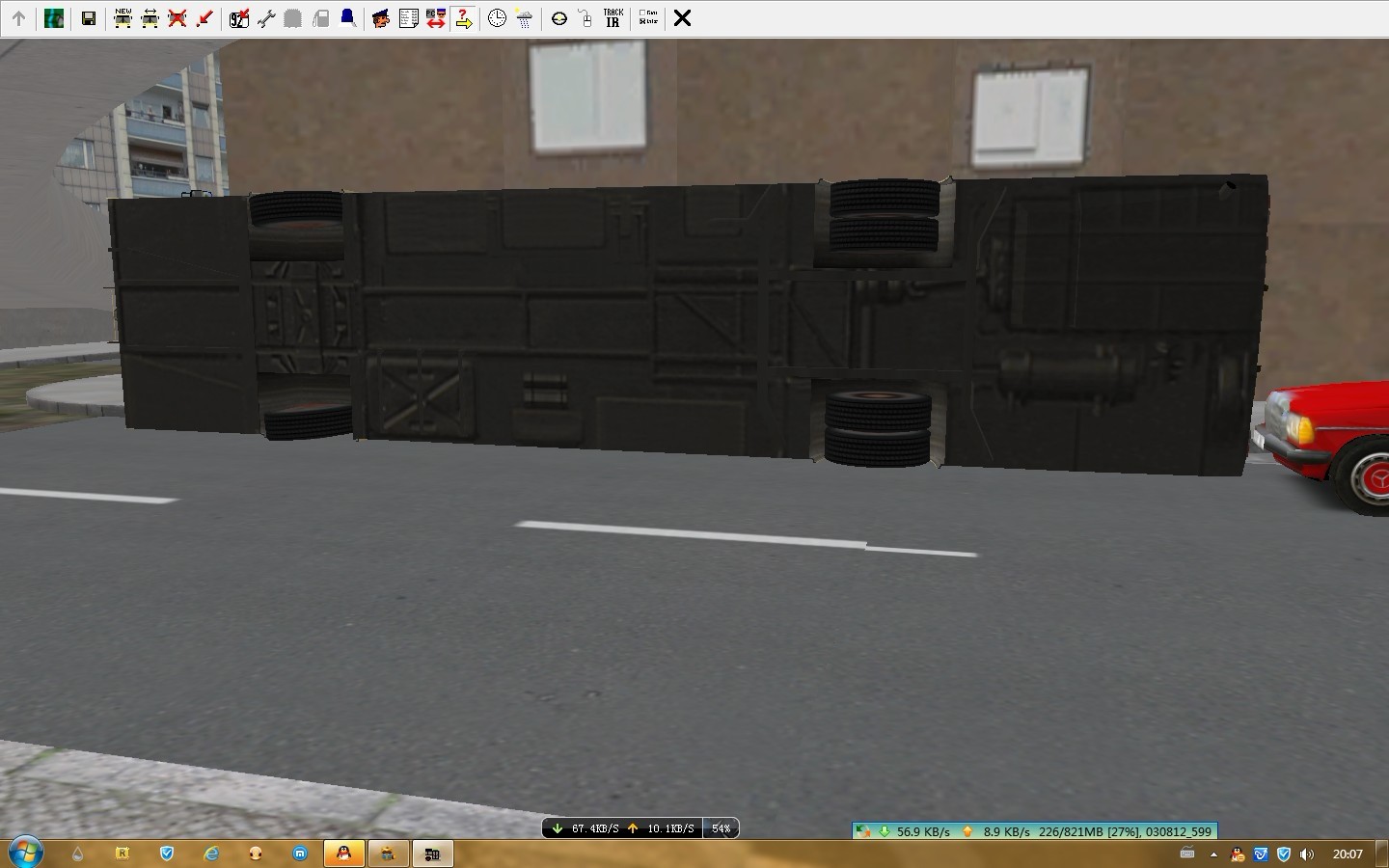Open the driver face icon
This screenshot has height=868, width=1389.
381,18
